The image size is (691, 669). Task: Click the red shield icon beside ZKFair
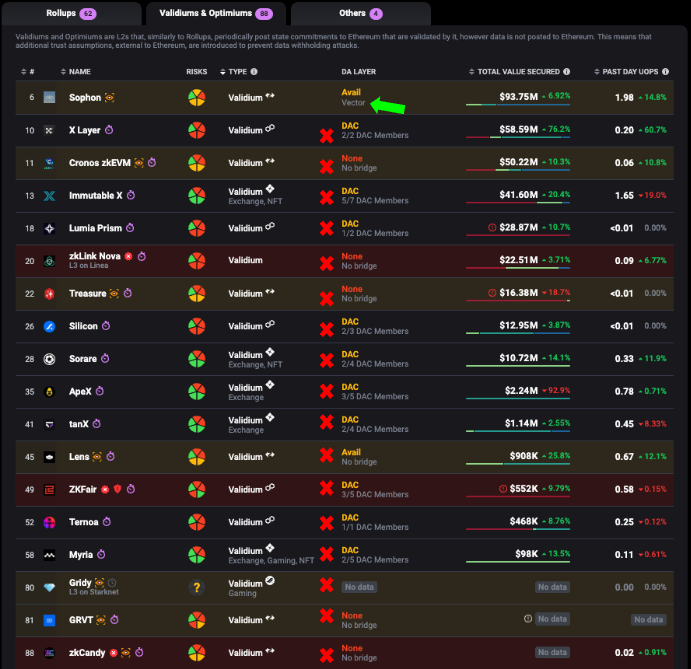click(x=118, y=488)
